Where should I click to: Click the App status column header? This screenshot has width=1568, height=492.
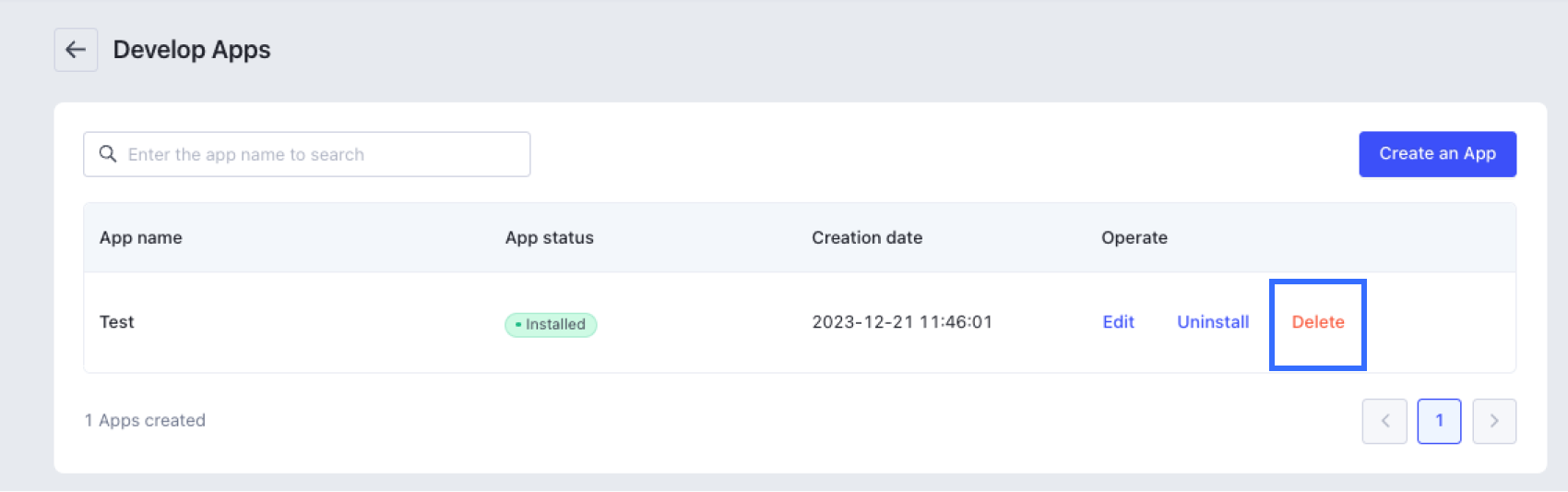549,238
